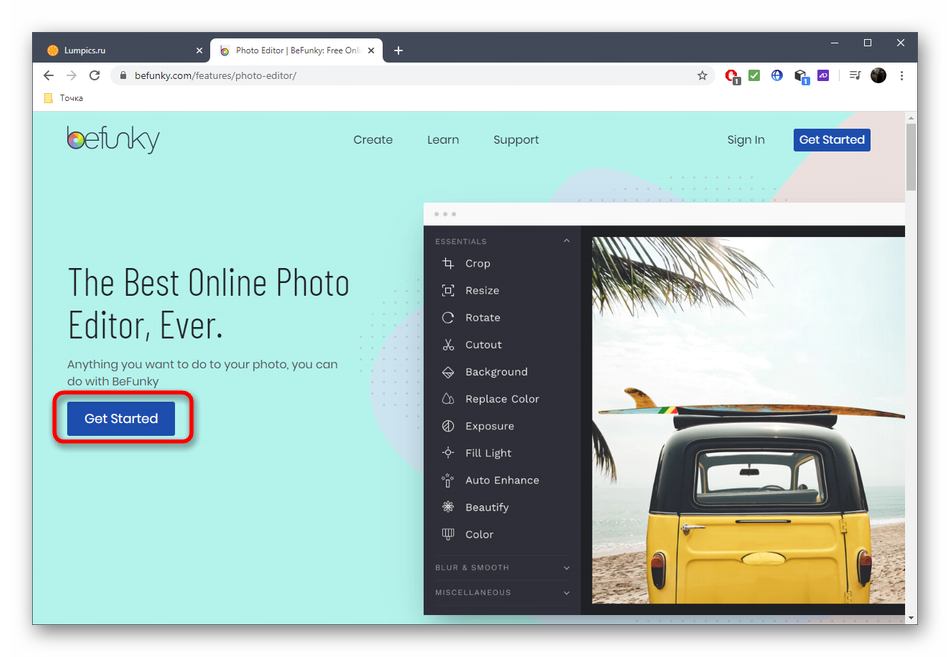Select the Crop tool icon
This screenshot has width=950, height=657.
point(448,263)
